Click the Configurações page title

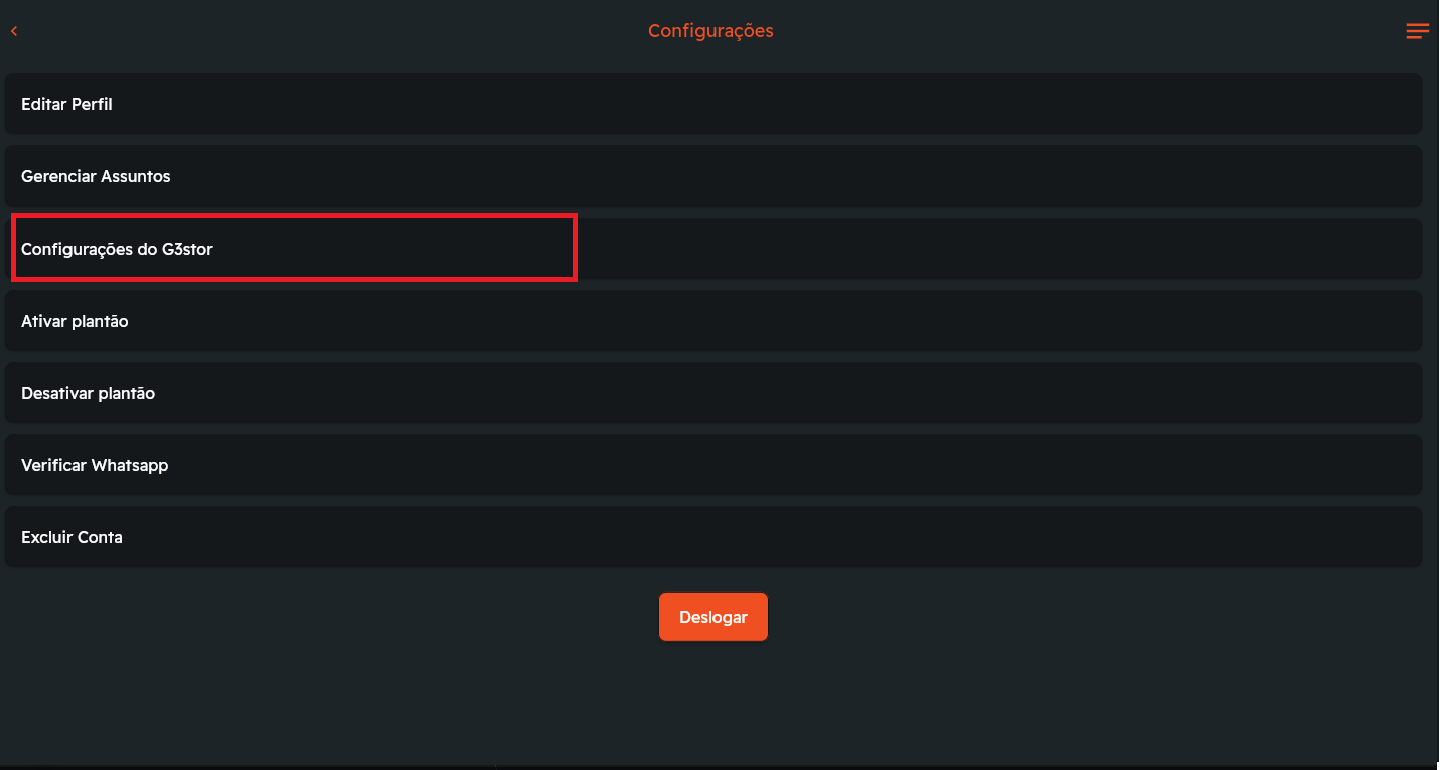click(x=710, y=31)
